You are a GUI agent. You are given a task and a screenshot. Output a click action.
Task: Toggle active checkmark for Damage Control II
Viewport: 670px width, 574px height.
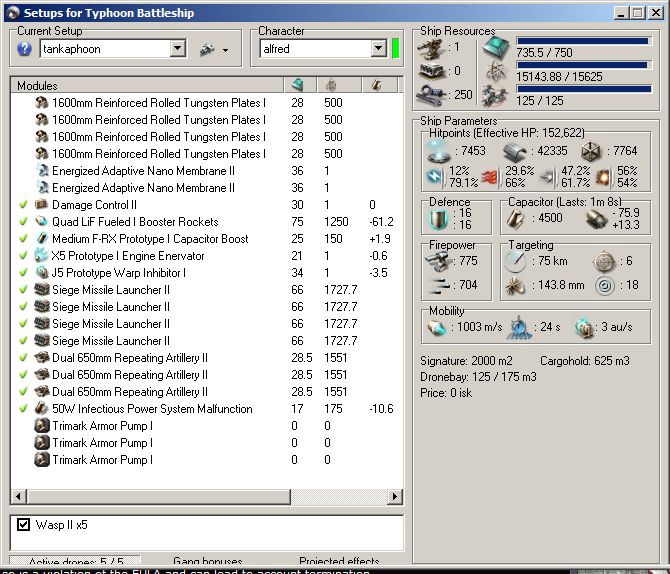click(24, 205)
